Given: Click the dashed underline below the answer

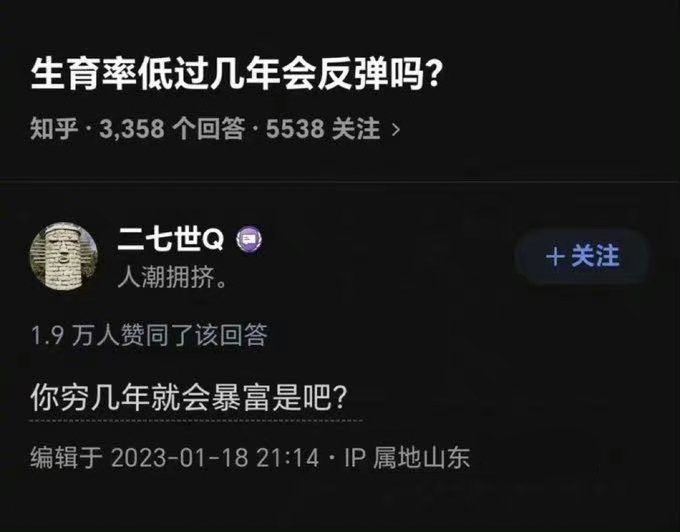Looking at the screenshot, I should coord(196,420).
